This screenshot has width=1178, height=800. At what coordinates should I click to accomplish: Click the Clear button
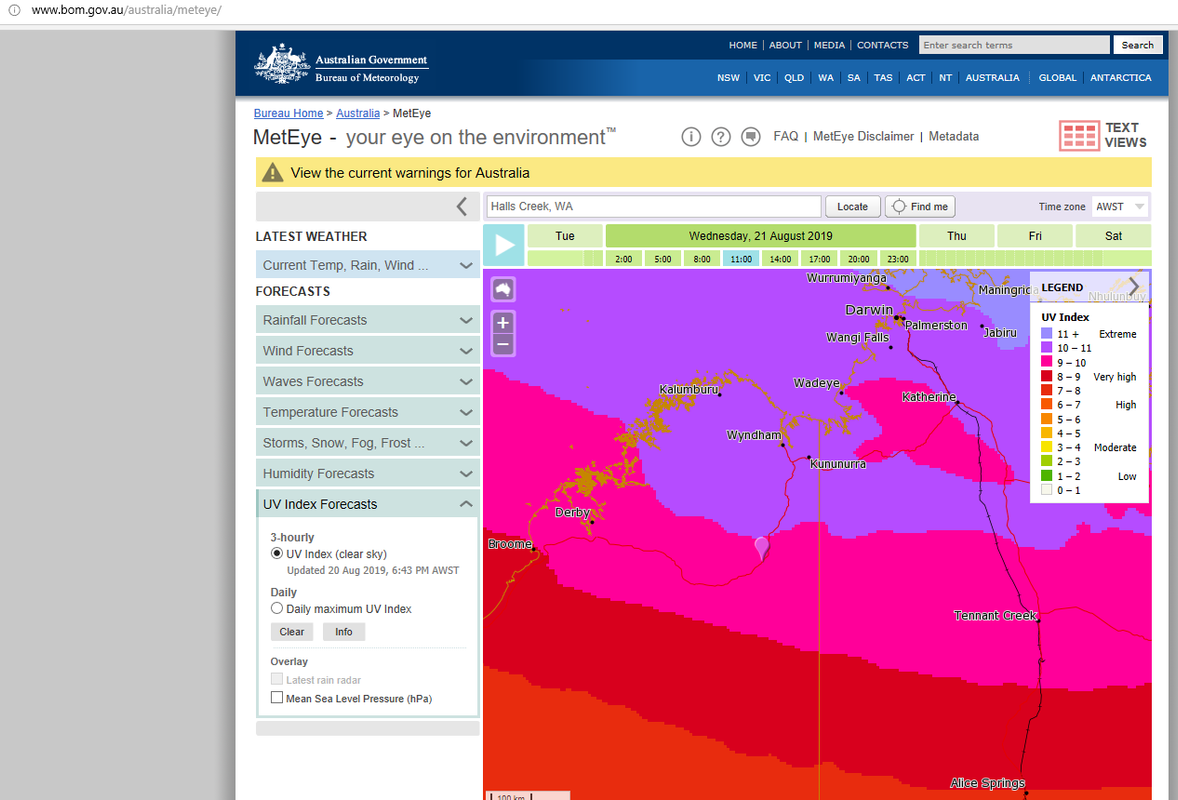(291, 632)
